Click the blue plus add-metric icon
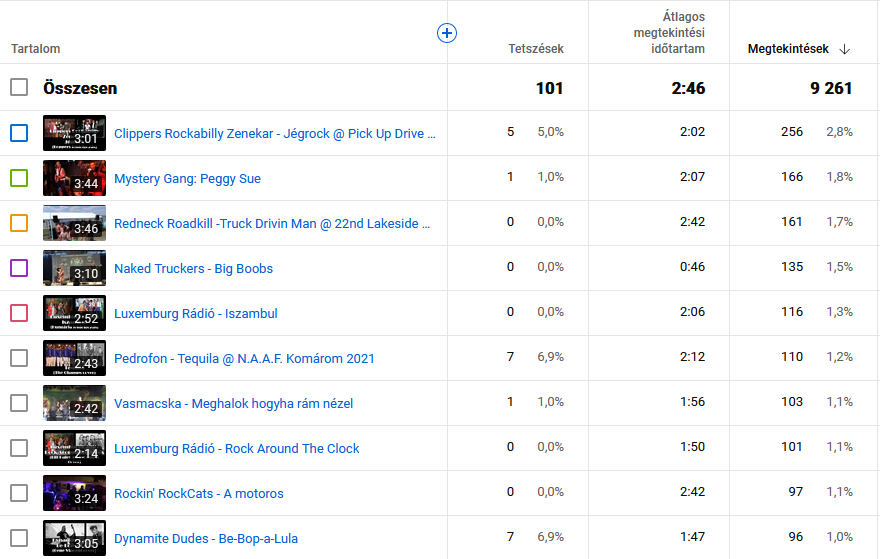This screenshot has width=880, height=559. point(447,33)
